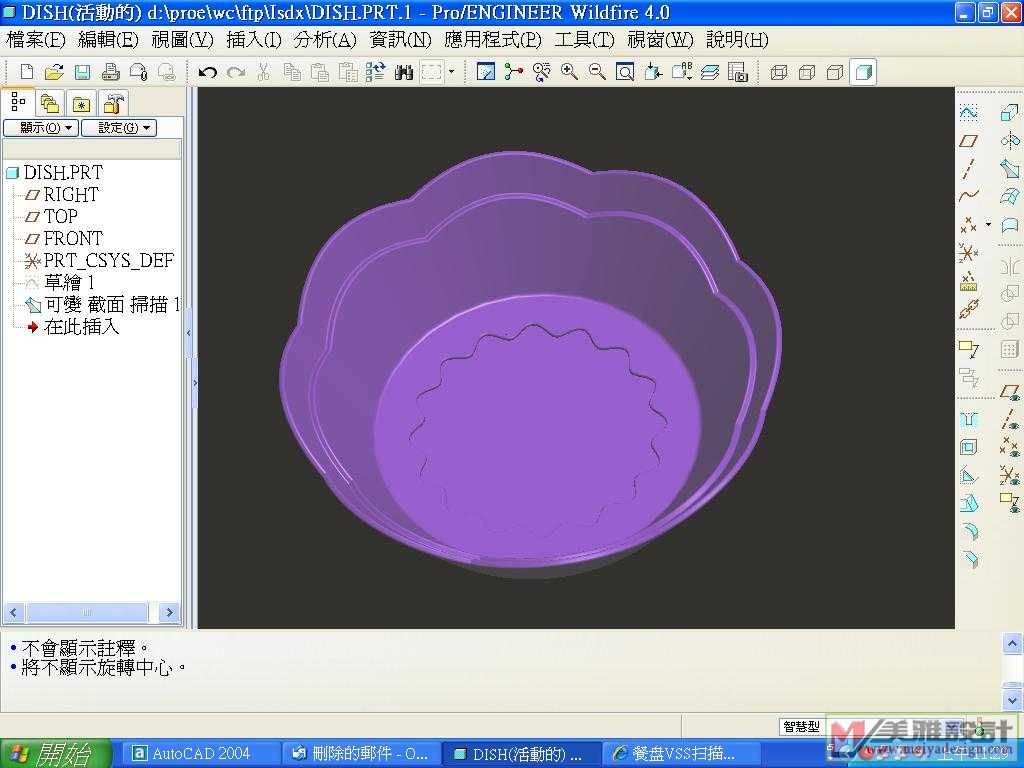The height and width of the screenshot is (768, 1024).
Task: Open the 工具(T) menu
Action: 584,40
